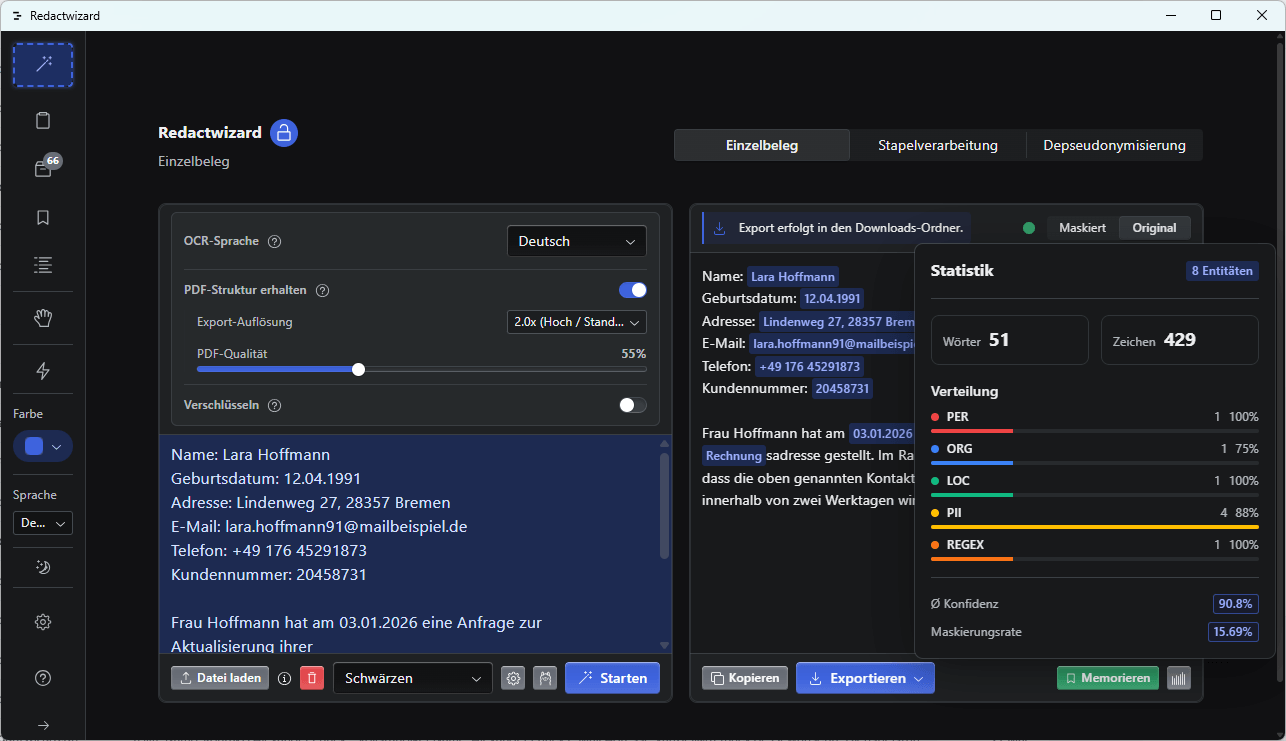Click the indented list icon in the sidebar
1286x741 pixels.
(43, 265)
